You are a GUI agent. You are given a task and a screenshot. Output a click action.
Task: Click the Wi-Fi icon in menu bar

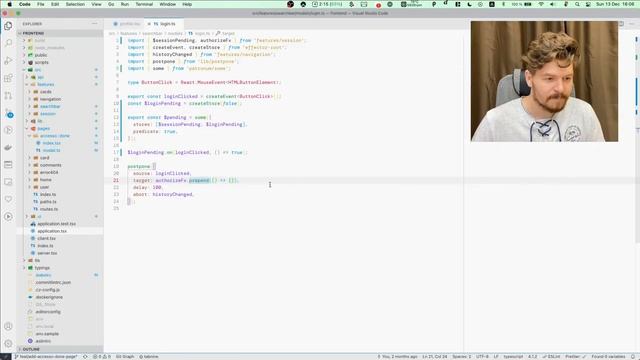click(541, 4)
